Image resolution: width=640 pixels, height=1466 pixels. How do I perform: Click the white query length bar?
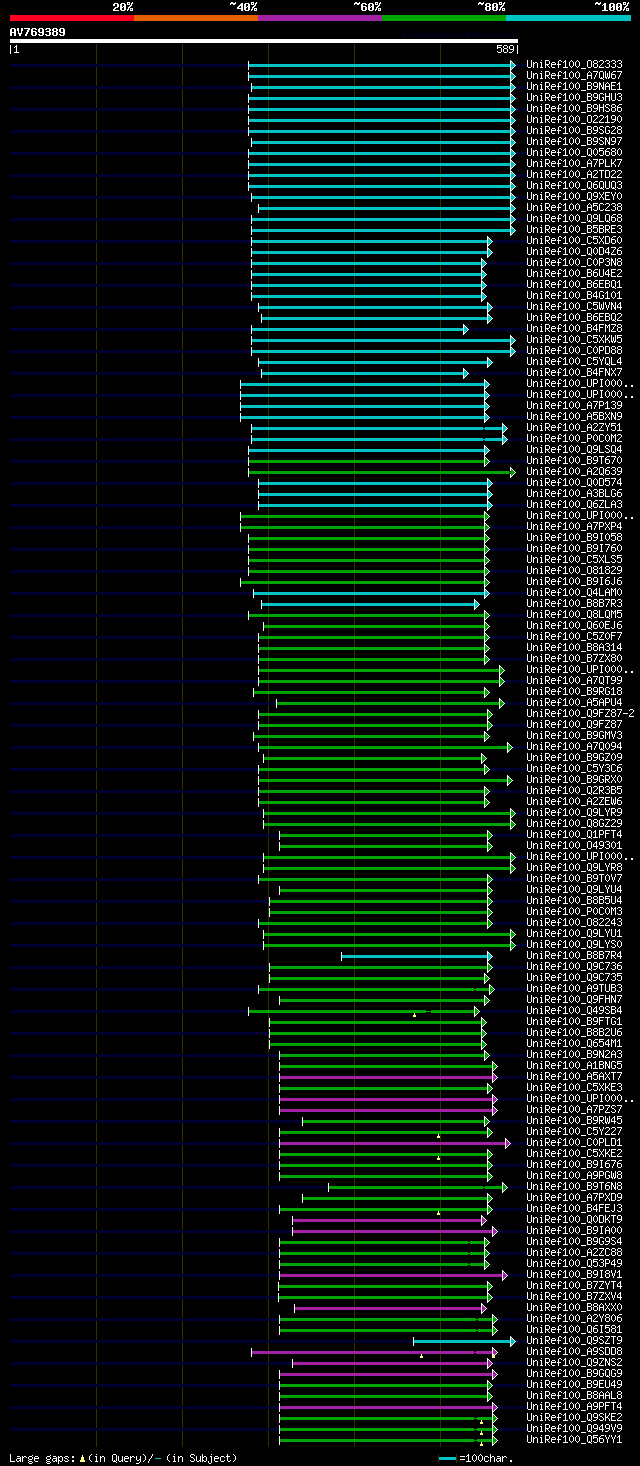[x=264, y=41]
